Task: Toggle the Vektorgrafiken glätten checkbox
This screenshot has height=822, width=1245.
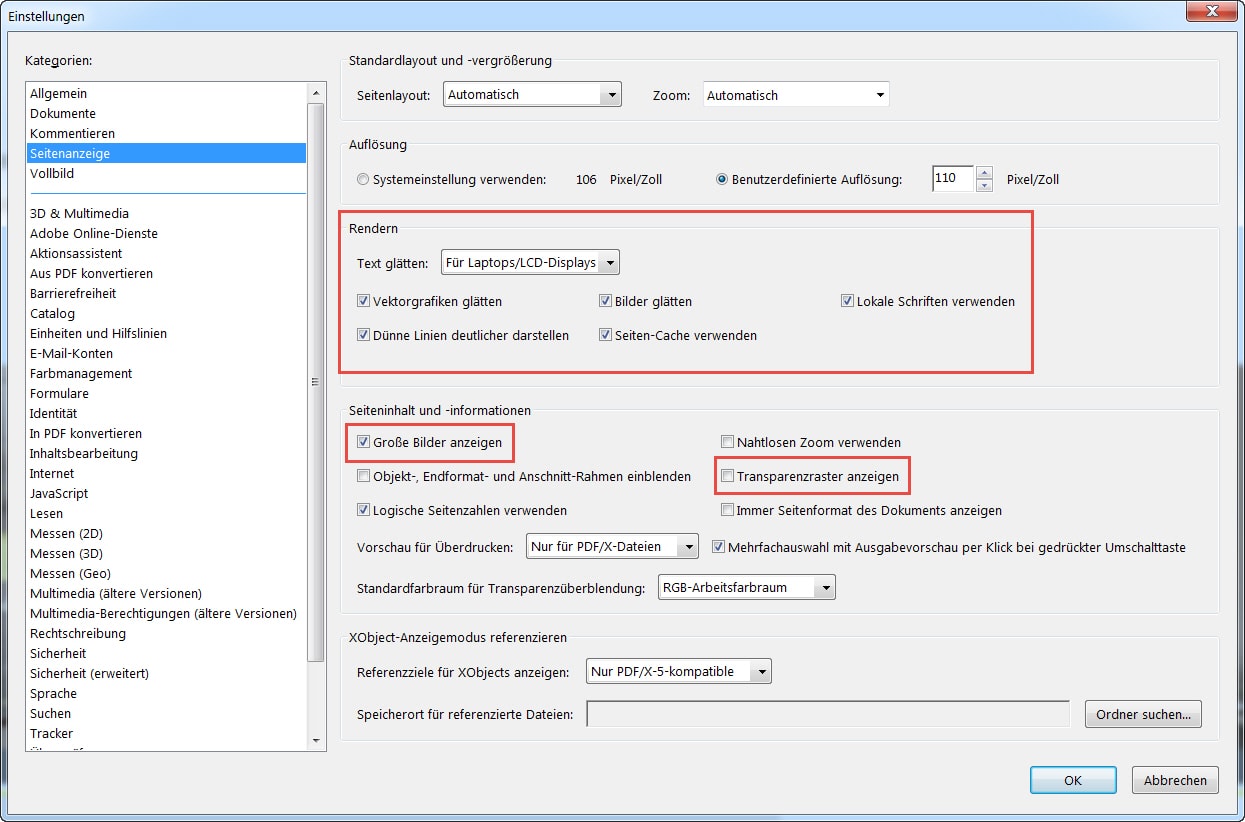Action: click(364, 301)
